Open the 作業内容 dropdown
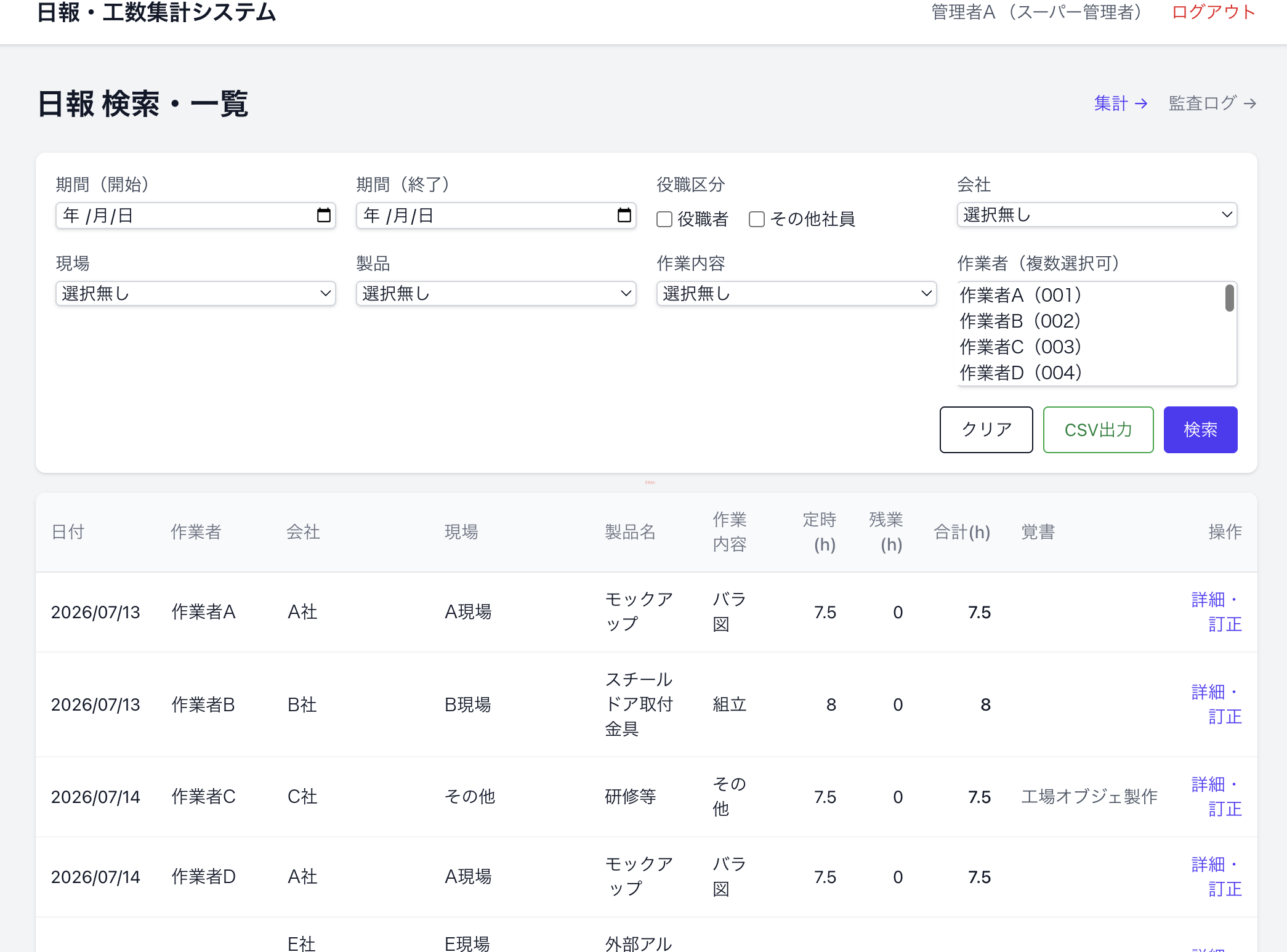The image size is (1287, 952). (x=796, y=294)
